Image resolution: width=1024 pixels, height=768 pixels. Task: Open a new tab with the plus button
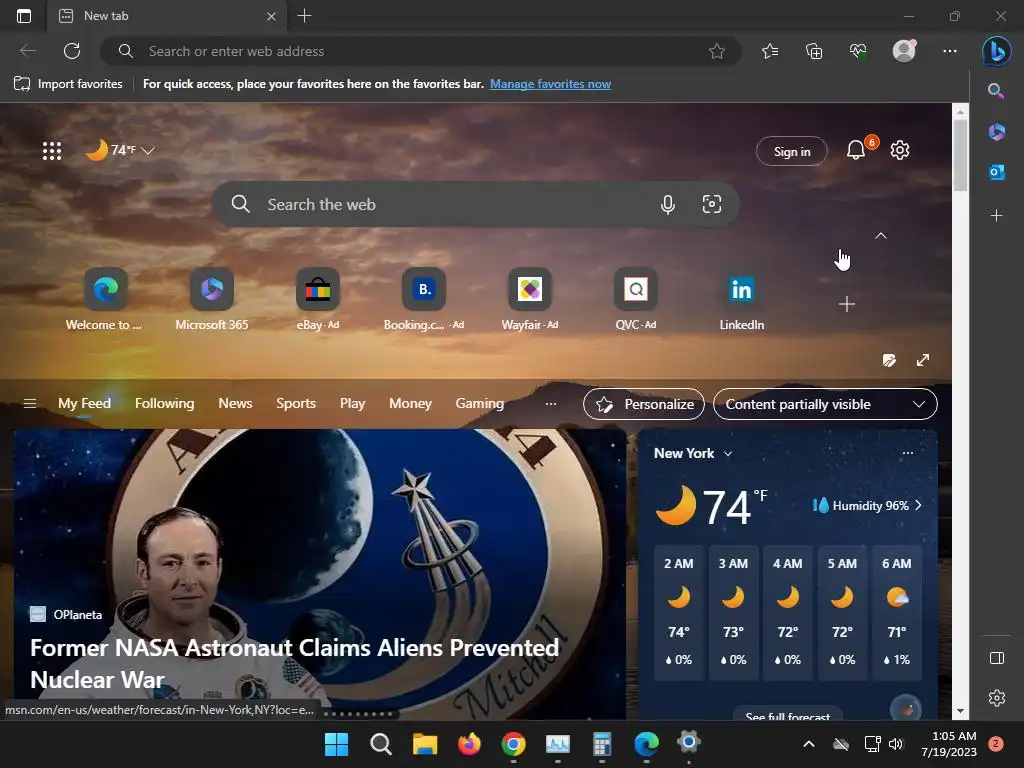click(x=304, y=16)
